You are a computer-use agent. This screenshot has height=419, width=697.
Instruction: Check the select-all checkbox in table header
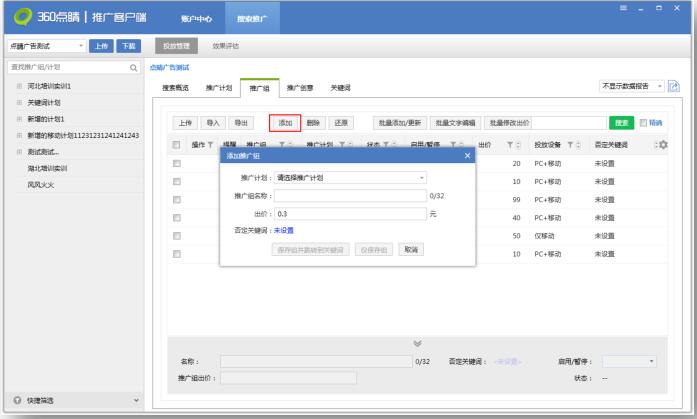pos(176,146)
